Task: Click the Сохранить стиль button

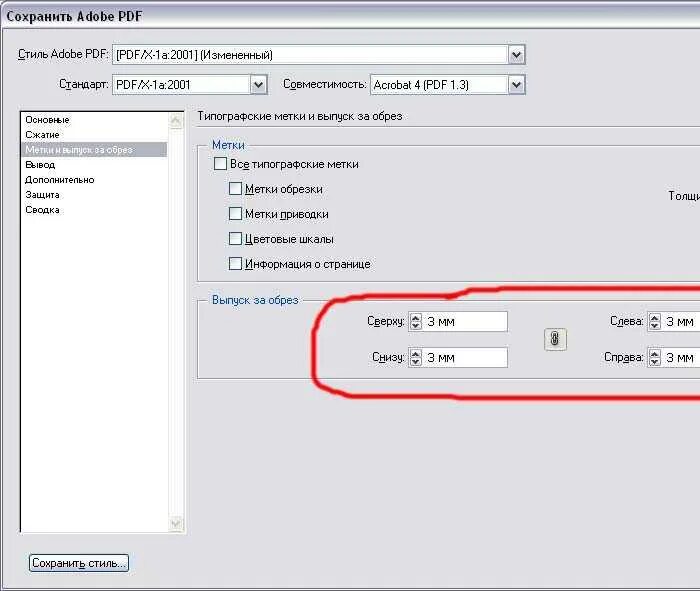Action: tap(79, 563)
